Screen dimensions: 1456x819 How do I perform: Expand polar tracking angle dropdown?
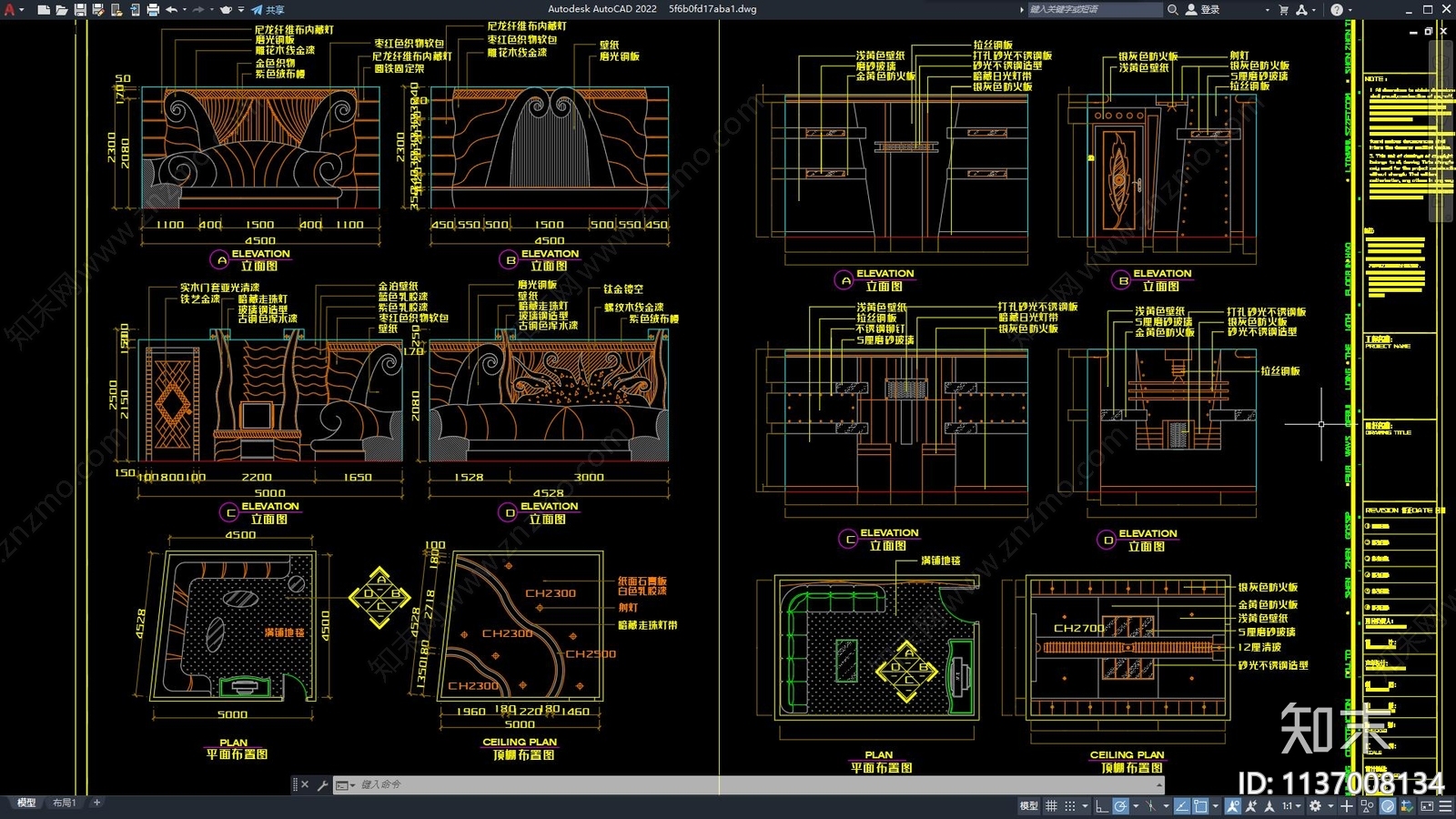pos(1136,806)
